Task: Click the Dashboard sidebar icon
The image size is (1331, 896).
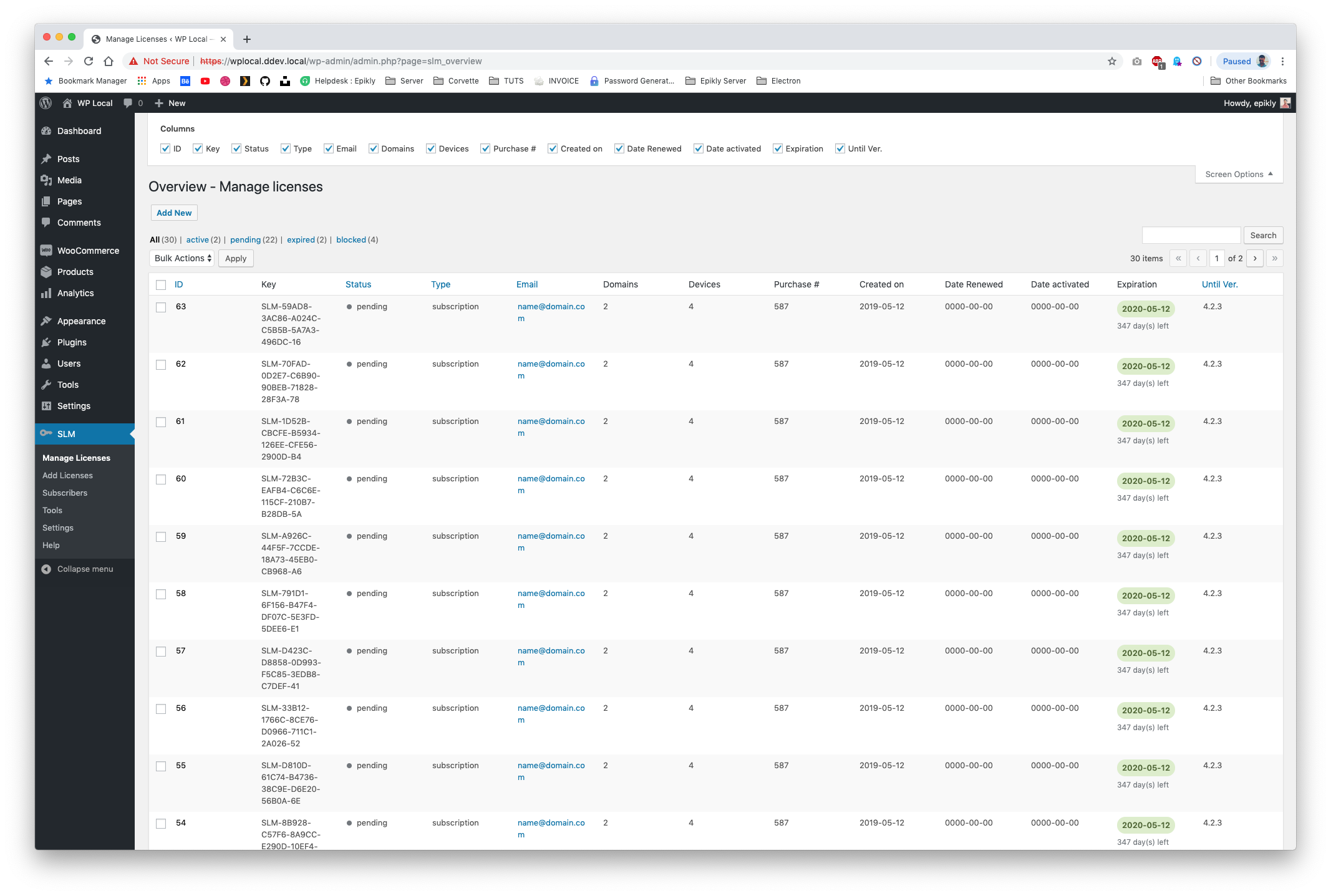Action: [x=46, y=130]
